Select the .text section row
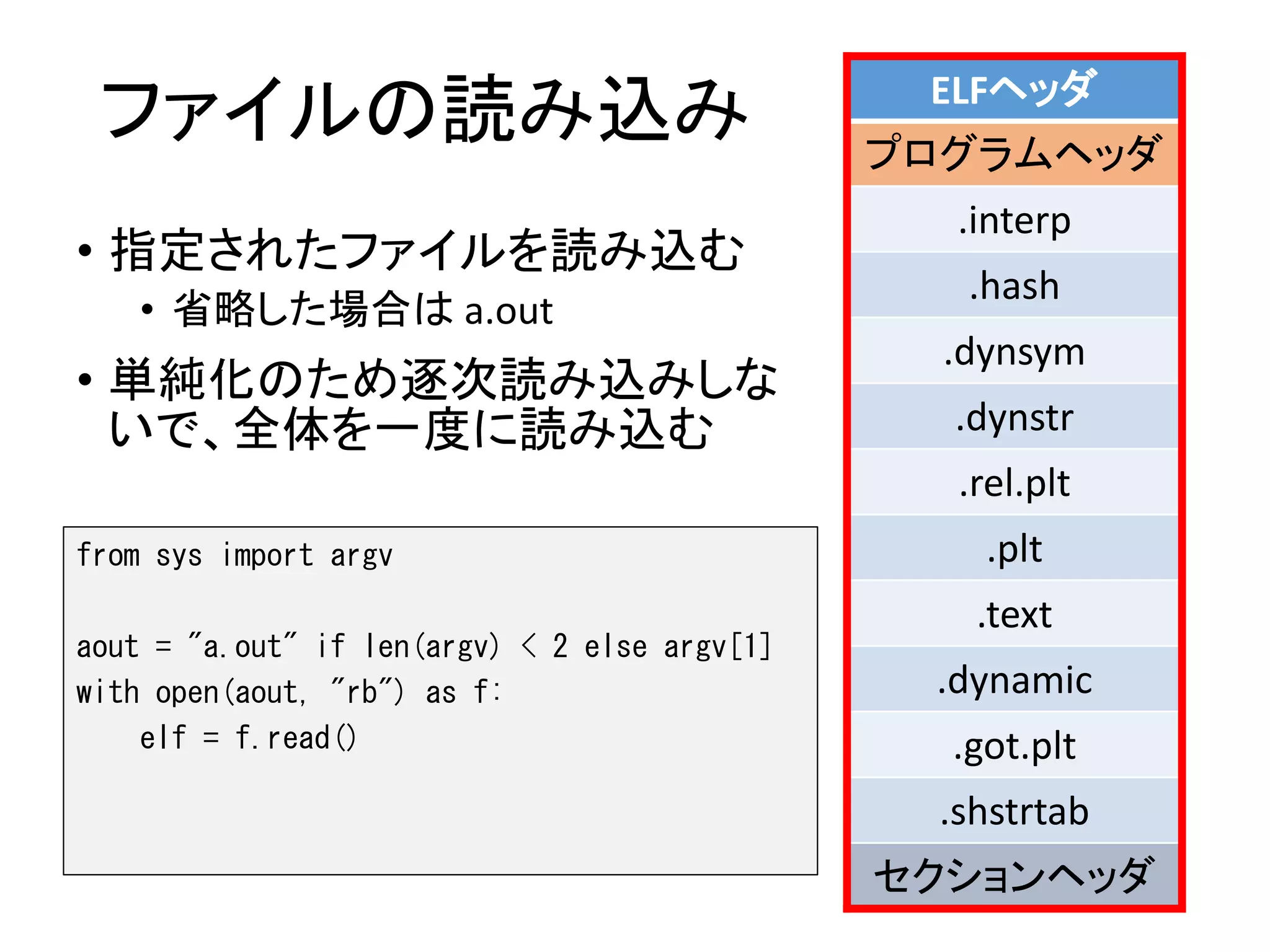The width and height of the screenshot is (1270, 952). coord(1013,614)
